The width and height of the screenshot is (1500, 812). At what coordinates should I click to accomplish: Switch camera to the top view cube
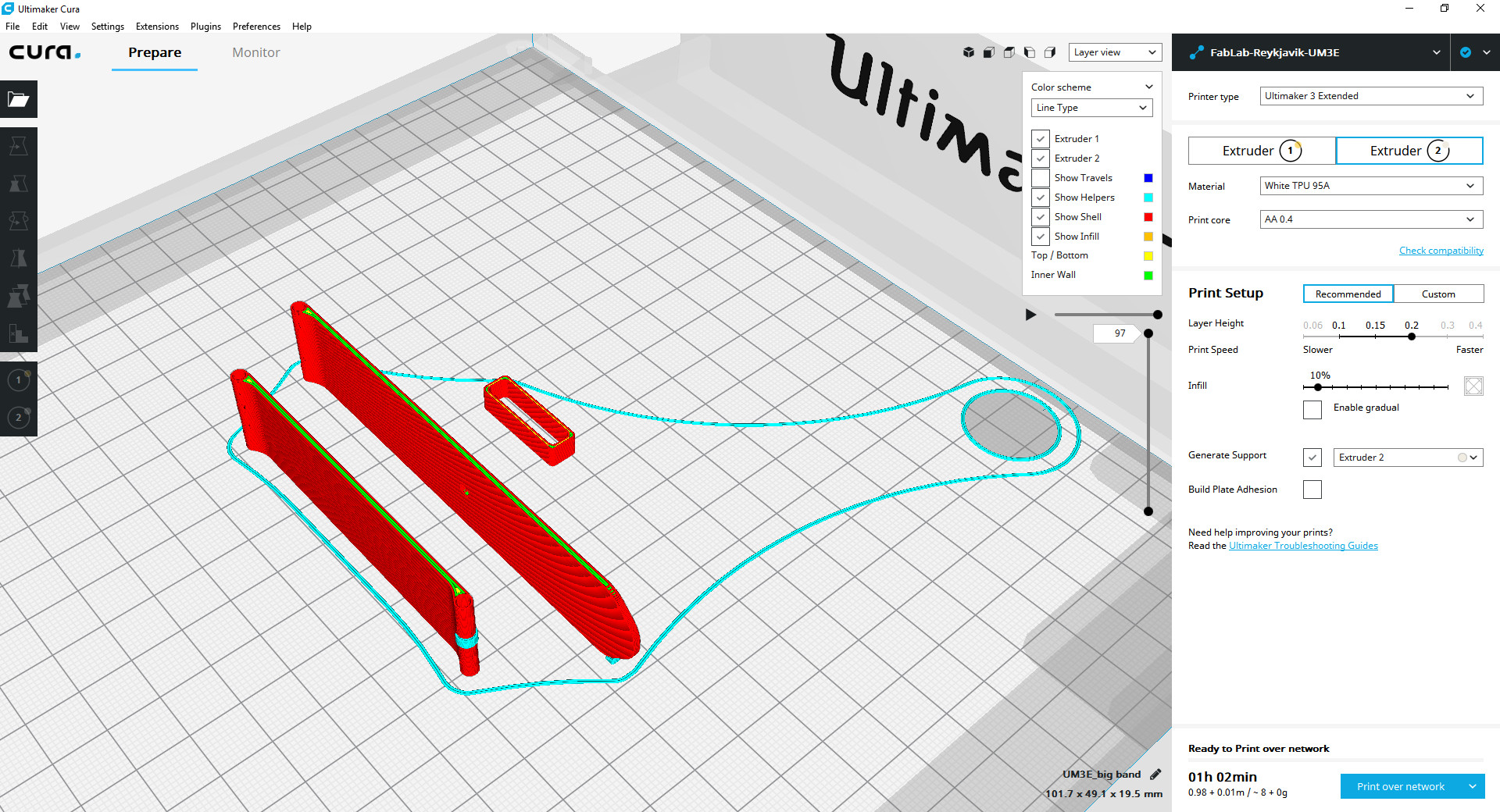pyautogui.click(x=1009, y=52)
